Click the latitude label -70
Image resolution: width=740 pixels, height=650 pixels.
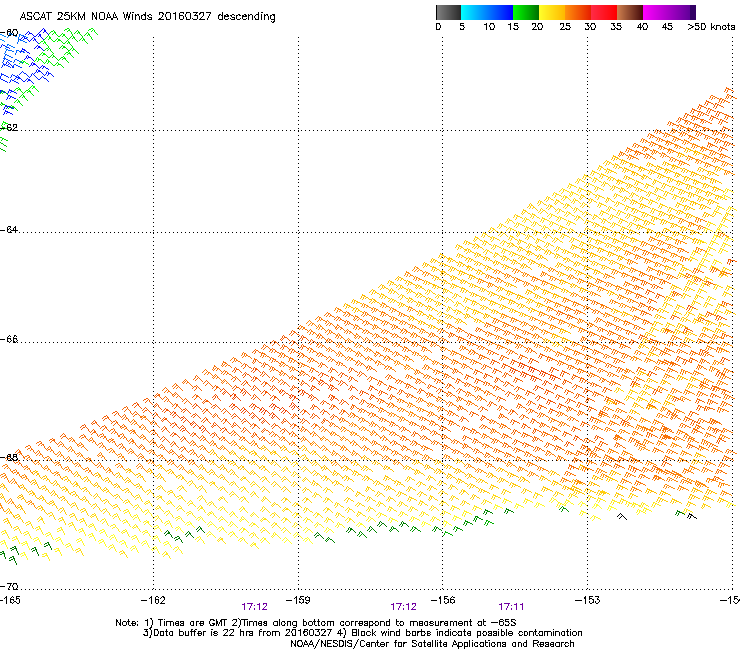(x=9, y=587)
